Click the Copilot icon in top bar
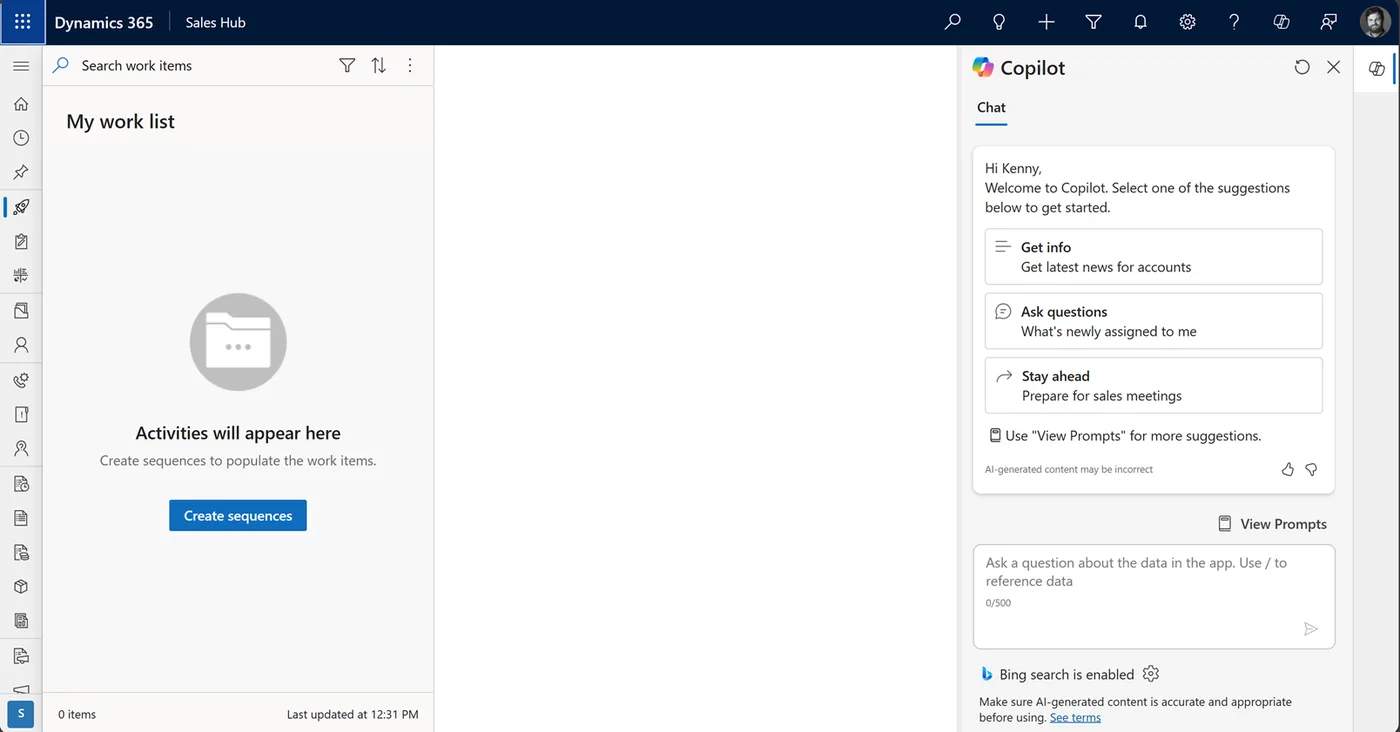The height and width of the screenshot is (732, 1400). (1281, 22)
